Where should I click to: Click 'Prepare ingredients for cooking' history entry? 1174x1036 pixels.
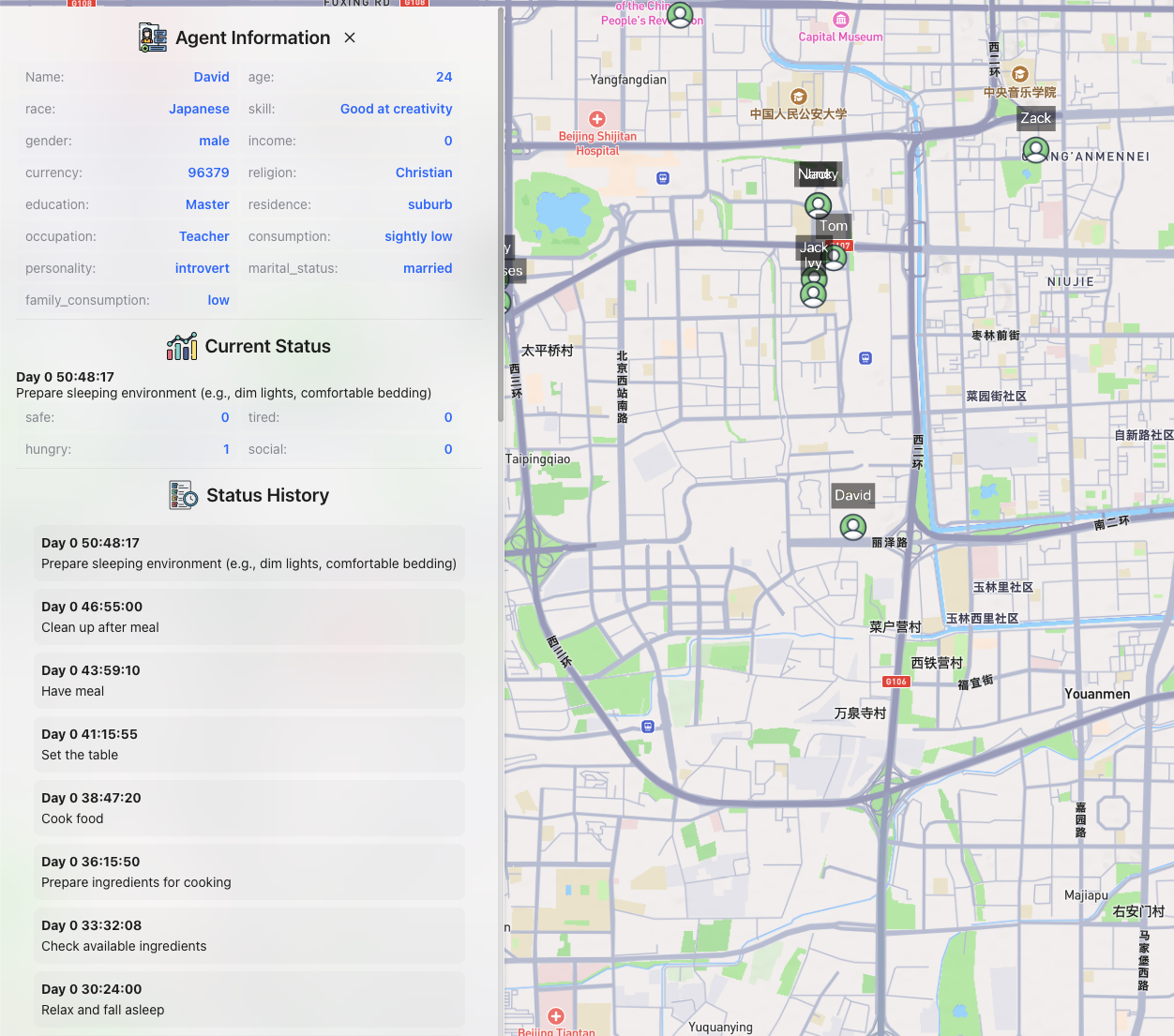click(249, 872)
